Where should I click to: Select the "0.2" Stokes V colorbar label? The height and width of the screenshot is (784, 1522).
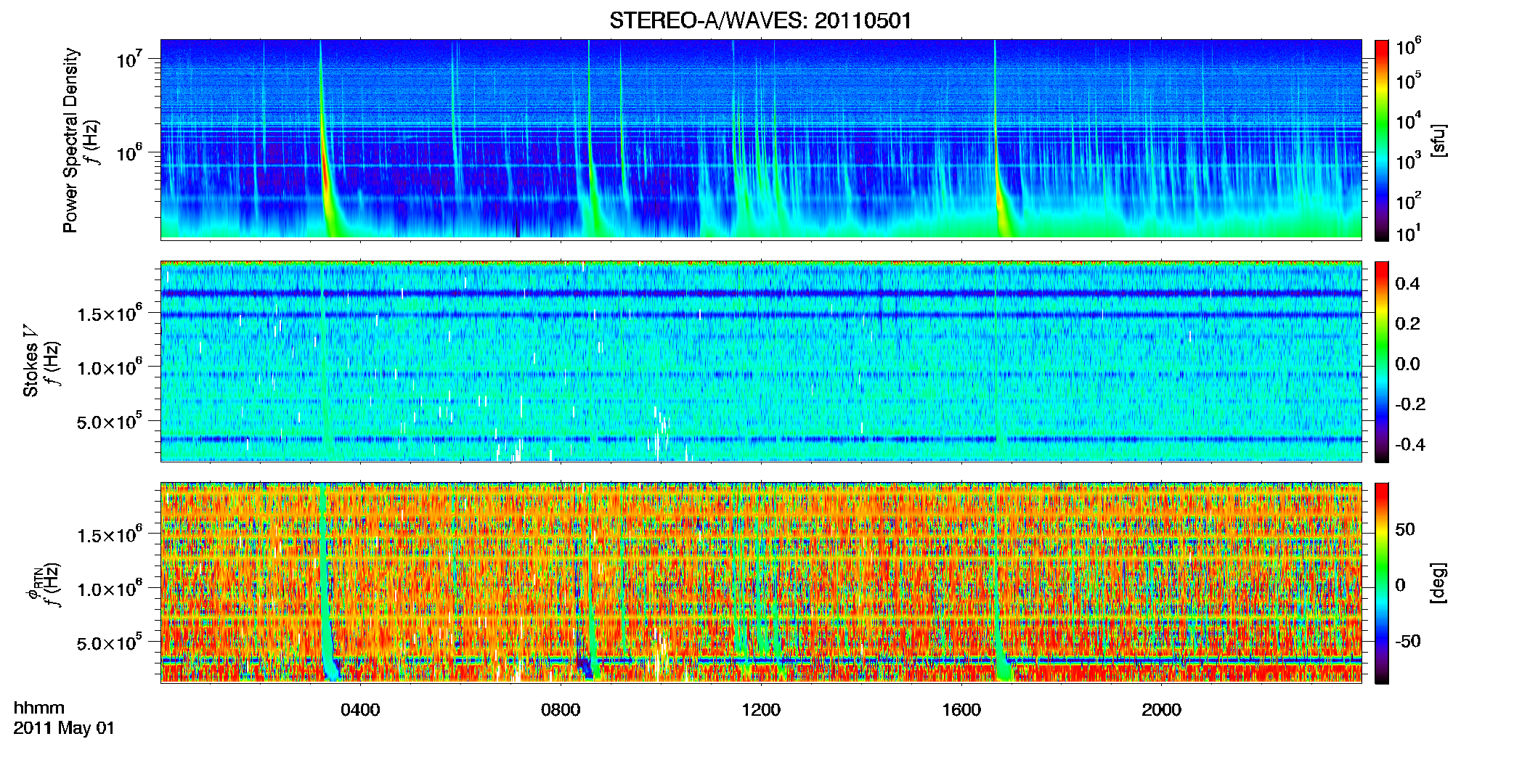pos(1407,324)
